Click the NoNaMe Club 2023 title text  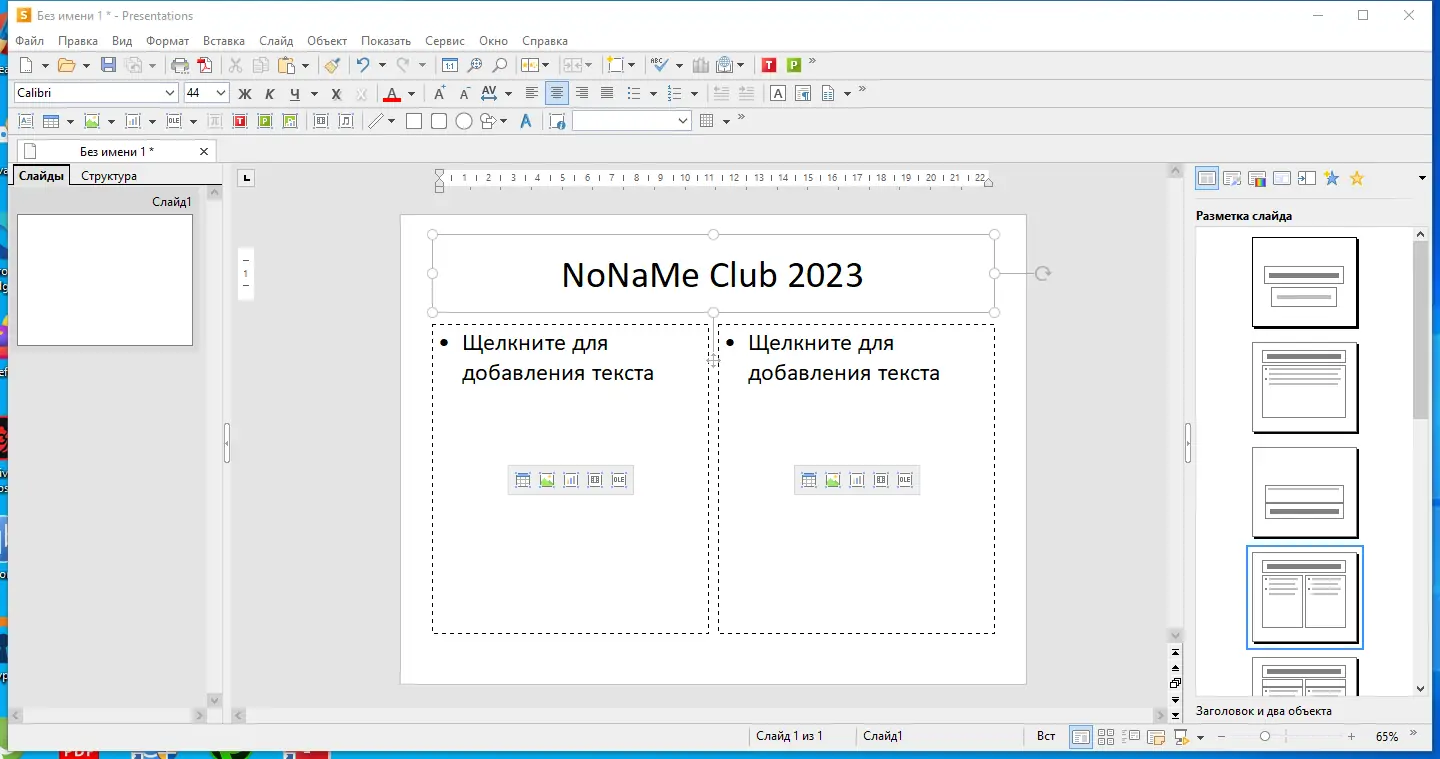click(x=713, y=275)
